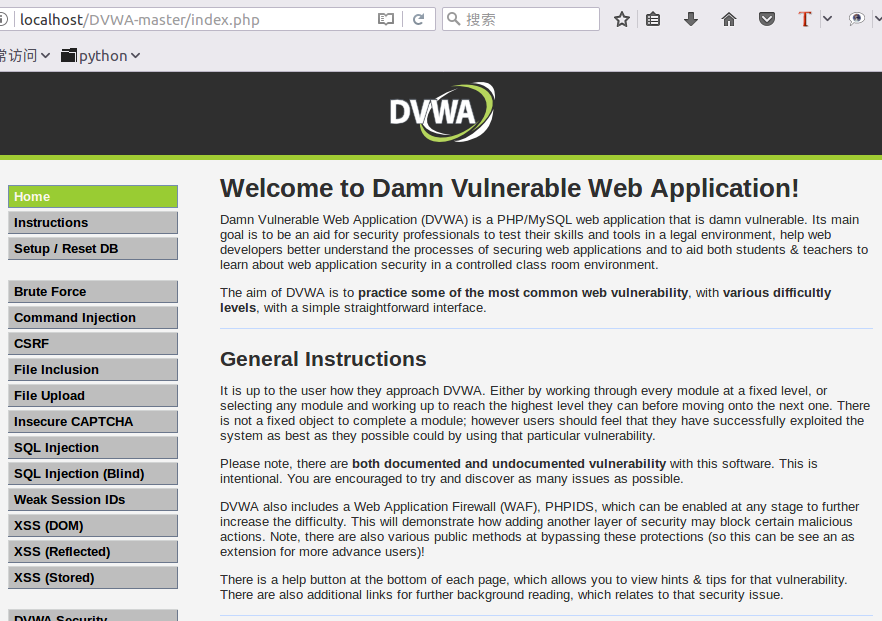Focus the localhost address bar
Viewport: 882px width, 621px height.
pyautogui.click(x=197, y=20)
